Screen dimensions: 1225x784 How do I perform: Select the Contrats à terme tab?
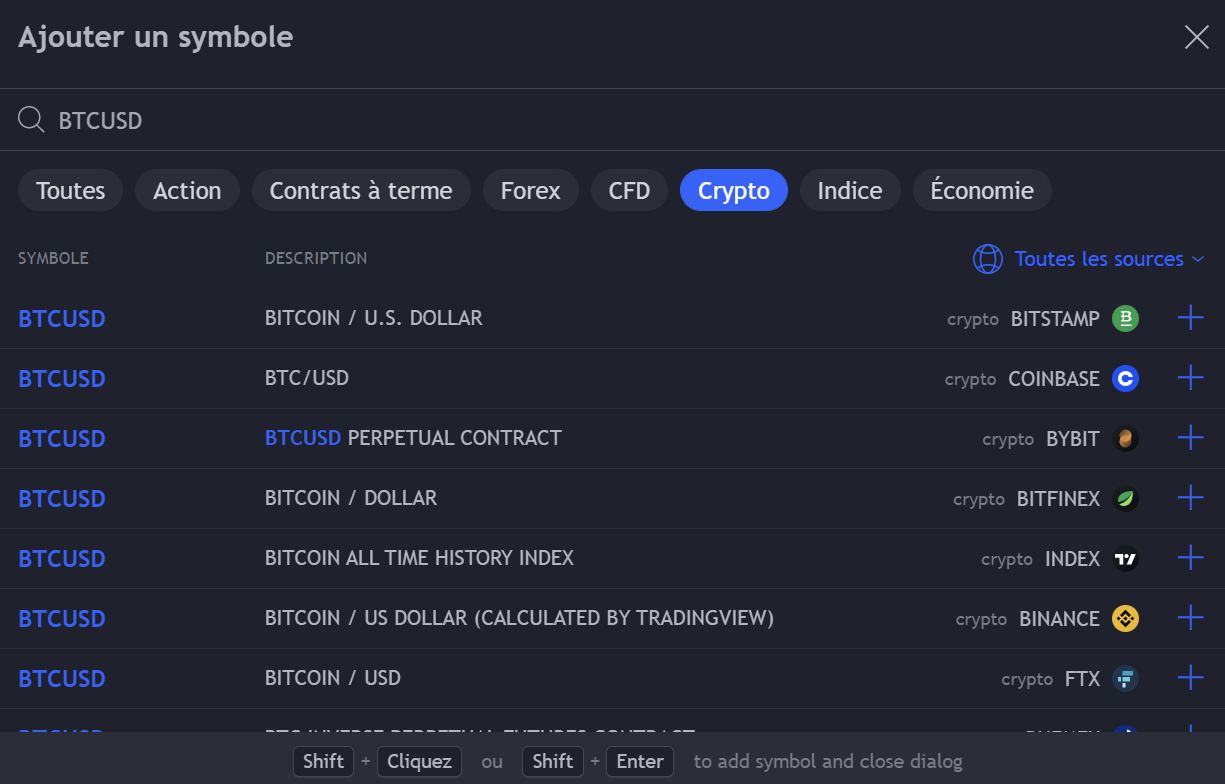point(361,190)
